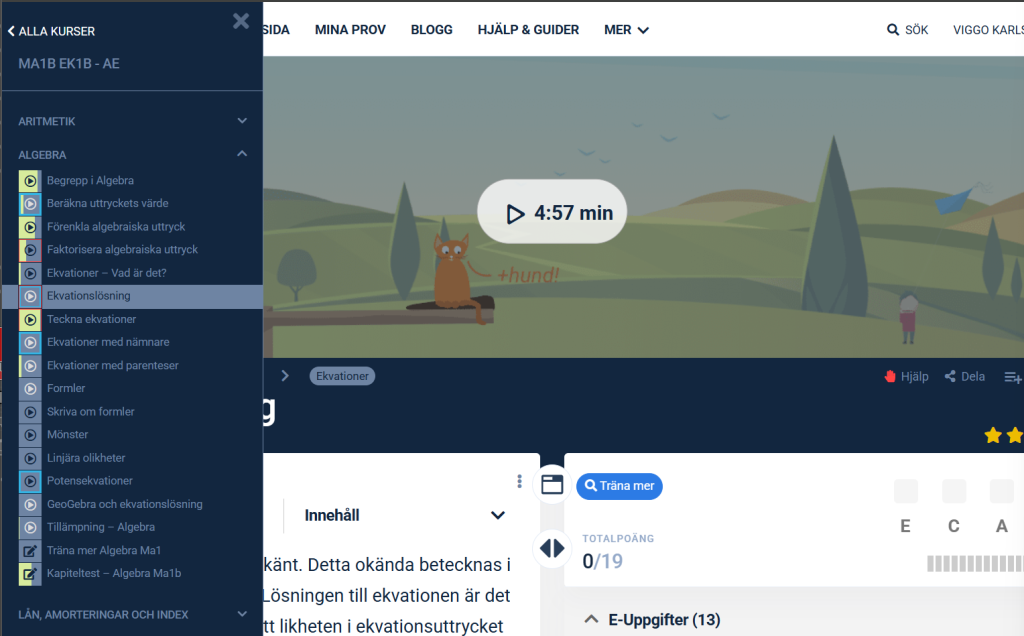Click the Träna mer button

tap(619, 487)
